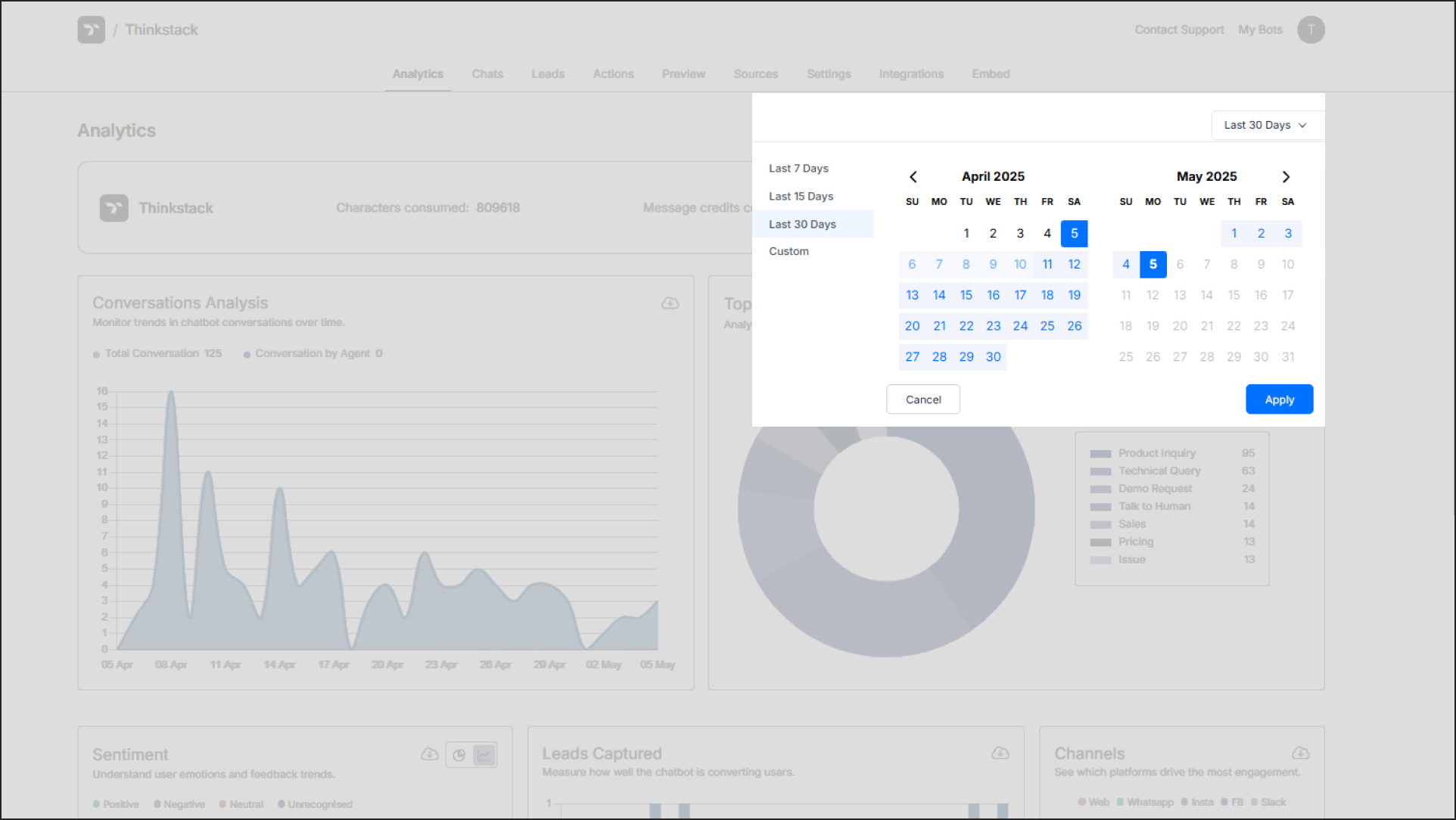
Task: Toggle Unrecognised sentiment legend
Action: (x=315, y=804)
